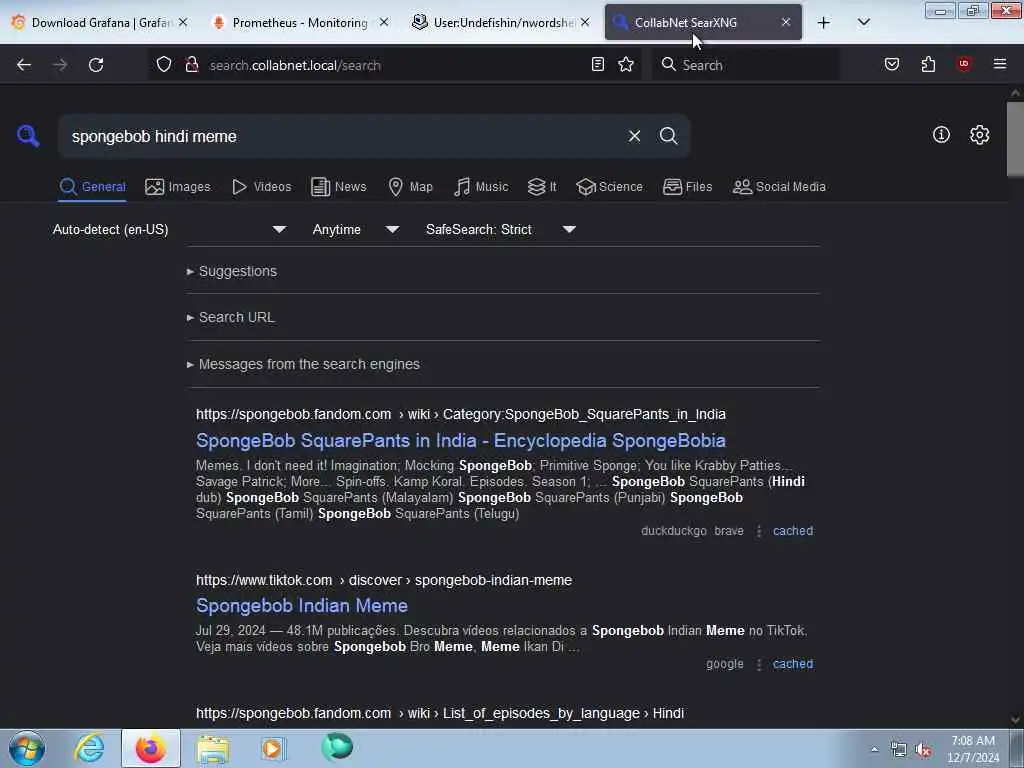Viewport: 1024px width, 768px height.
Task: Open Windows Explorer folder in taskbar
Action: (212, 748)
